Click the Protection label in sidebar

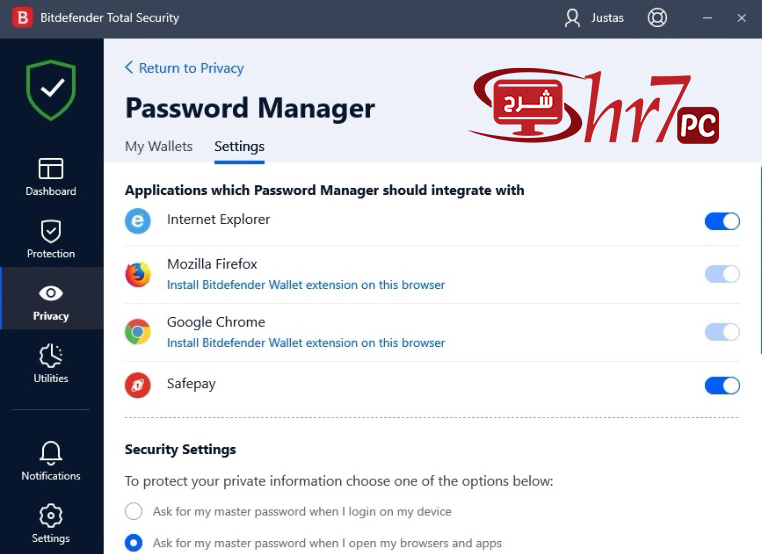click(51, 254)
